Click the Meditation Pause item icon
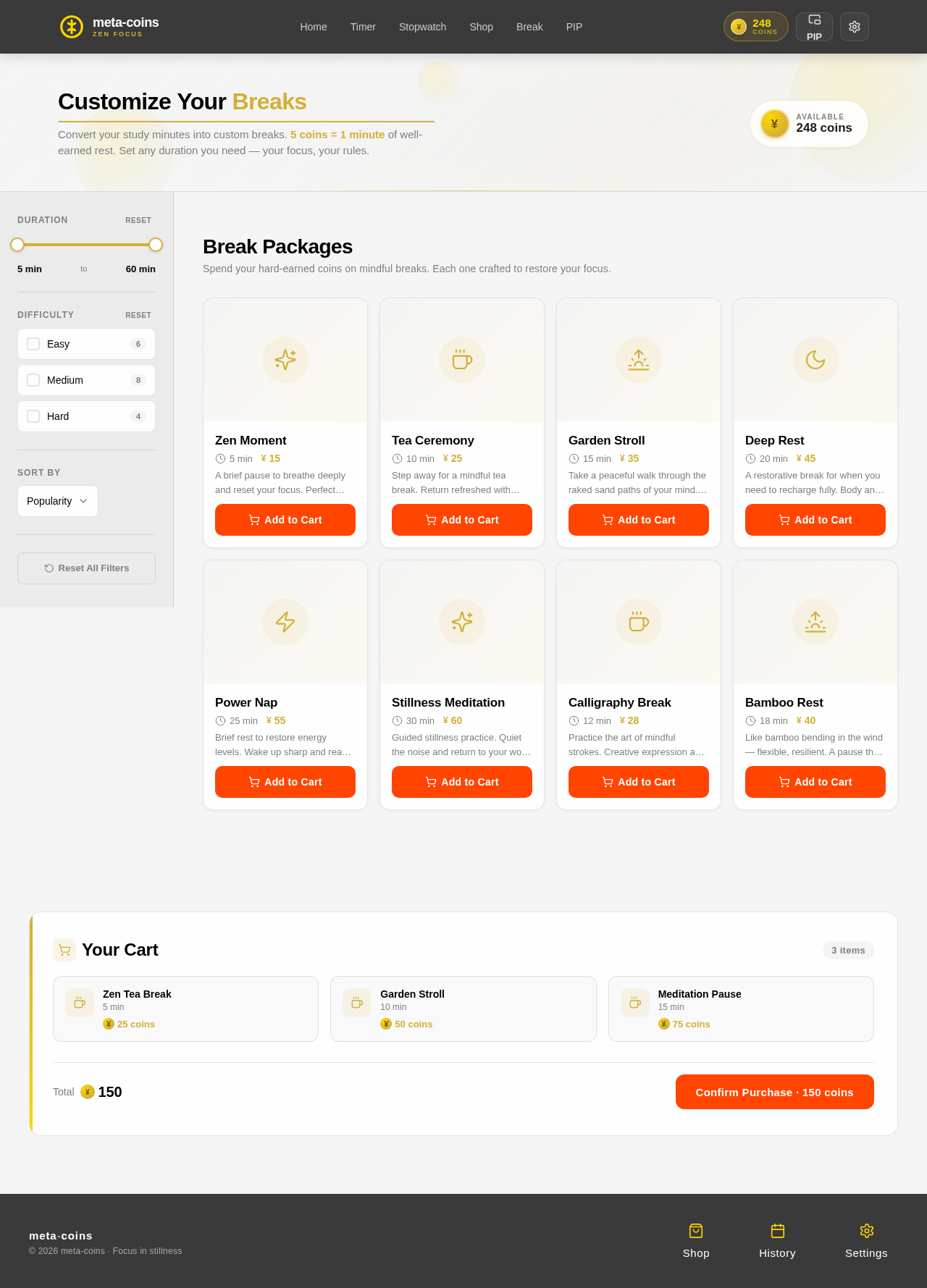The width and height of the screenshot is (927, 1288). coord(635,1003)
